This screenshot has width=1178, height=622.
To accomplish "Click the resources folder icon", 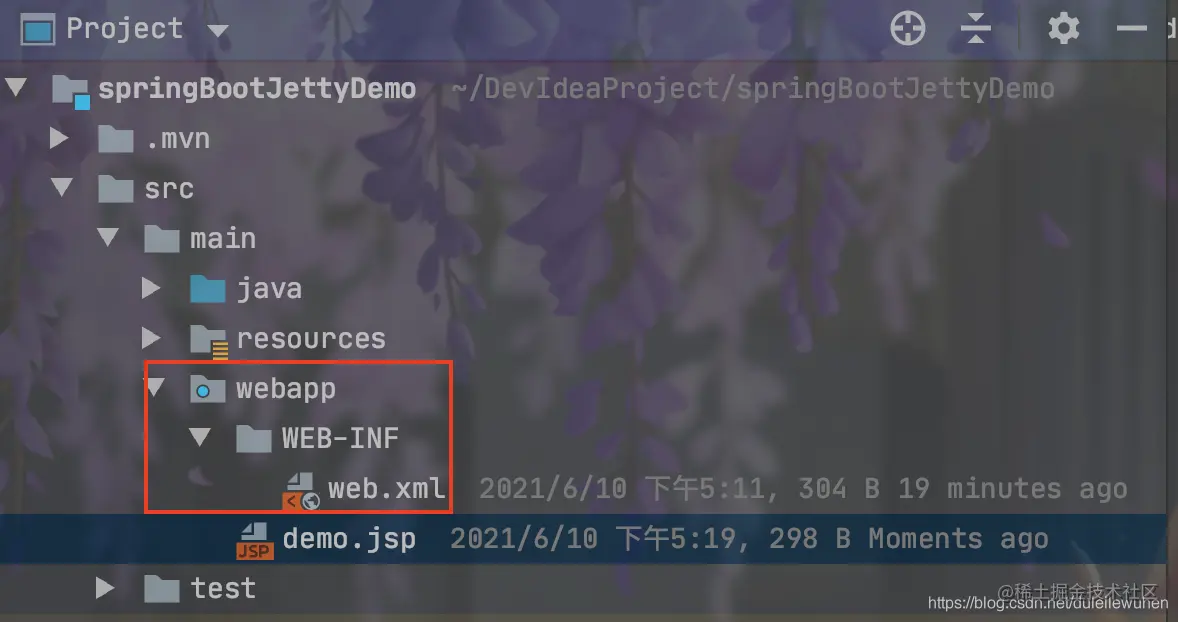I will 208,340.
